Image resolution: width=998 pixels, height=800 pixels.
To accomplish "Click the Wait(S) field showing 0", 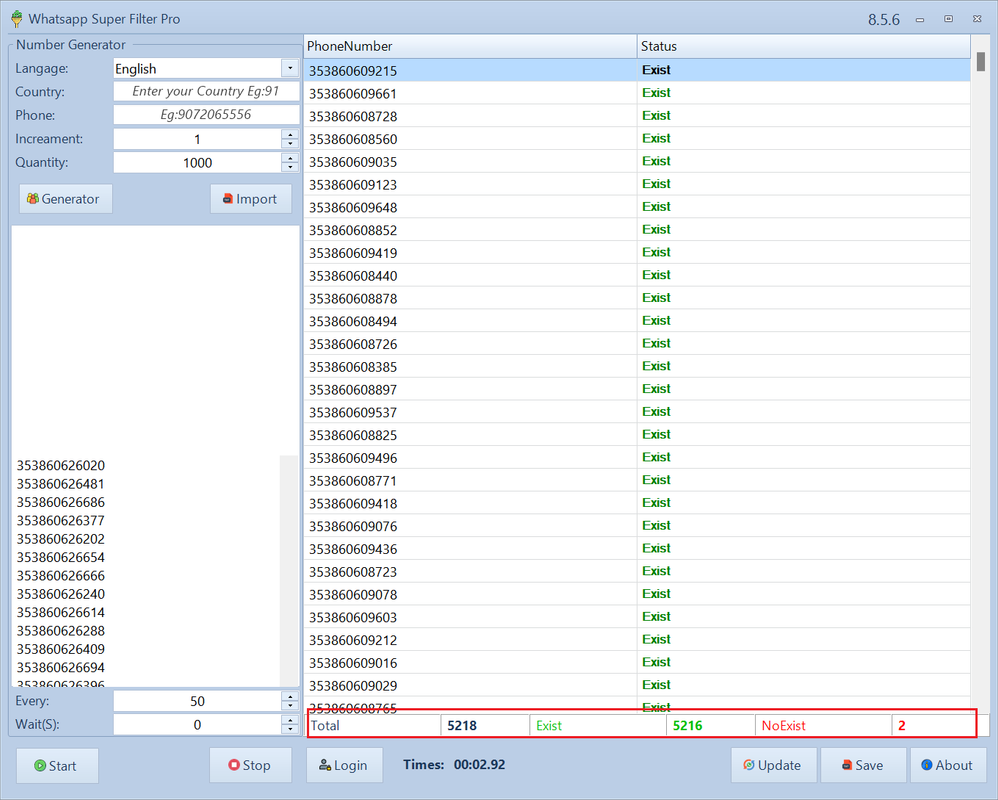I will point(197,724).
